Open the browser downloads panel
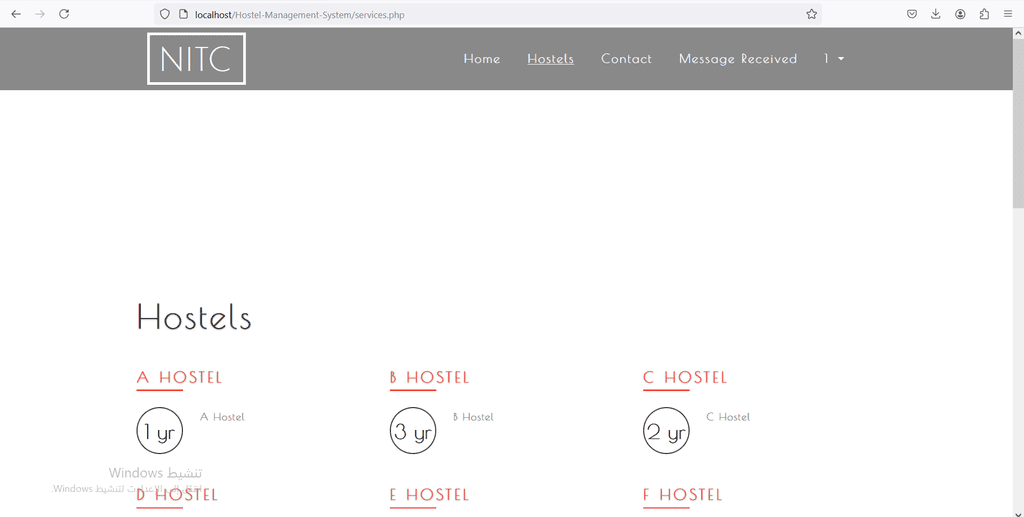The image size is (1024, 517). coord(936,14)
